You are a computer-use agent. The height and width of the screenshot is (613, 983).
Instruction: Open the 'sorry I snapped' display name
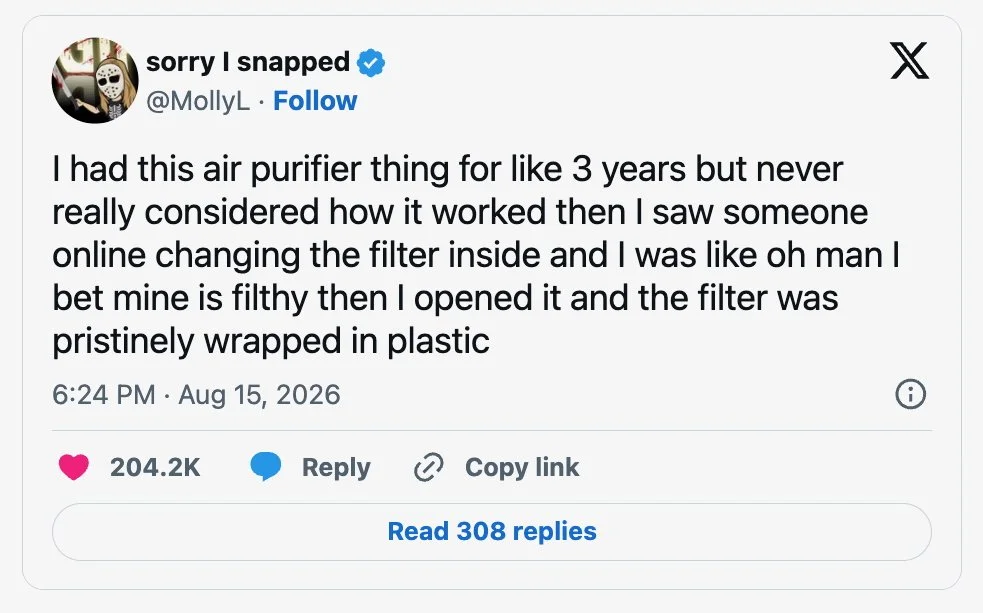248,62
